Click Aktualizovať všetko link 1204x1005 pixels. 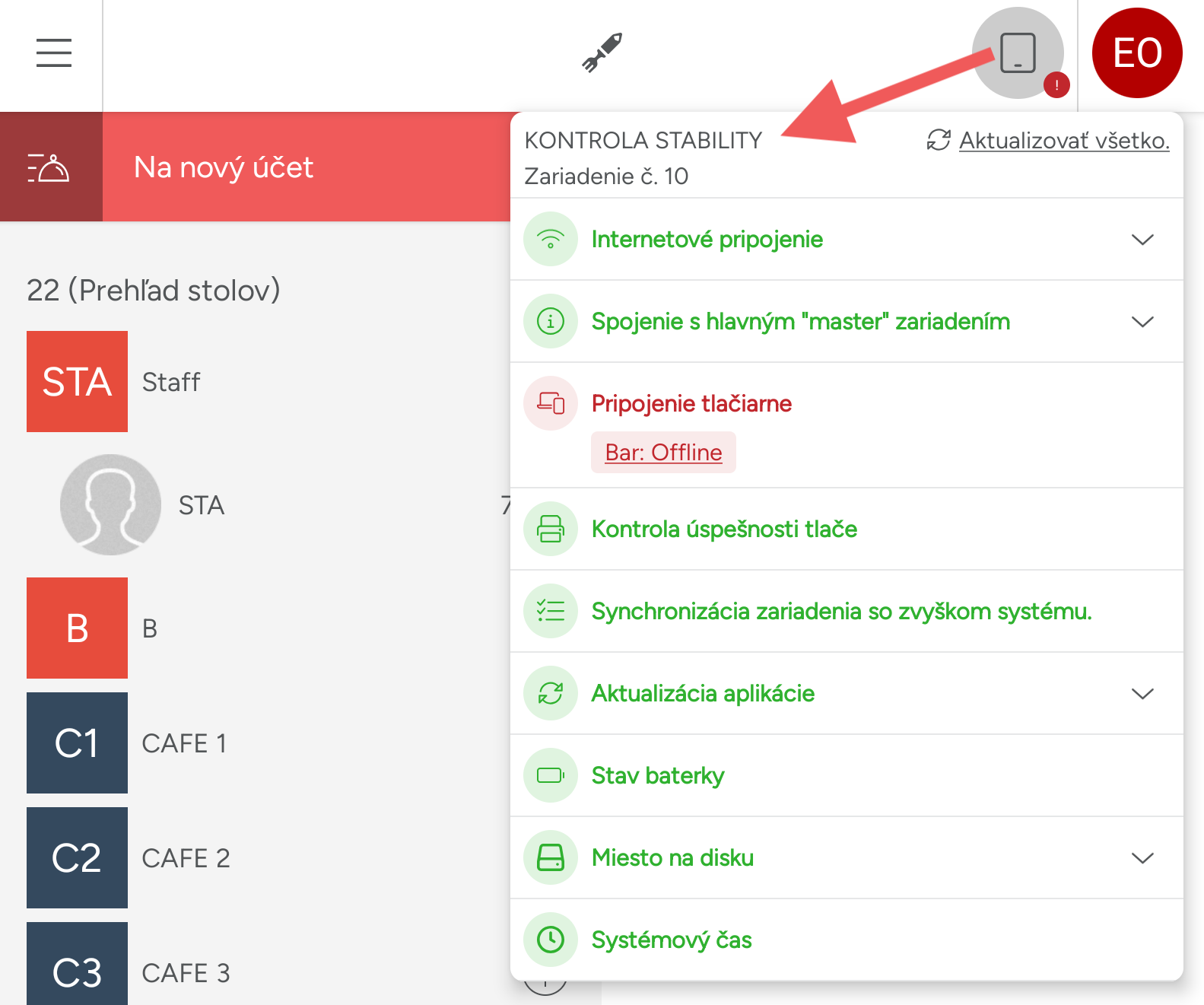pyautogui.click(x=1063, y=141)
